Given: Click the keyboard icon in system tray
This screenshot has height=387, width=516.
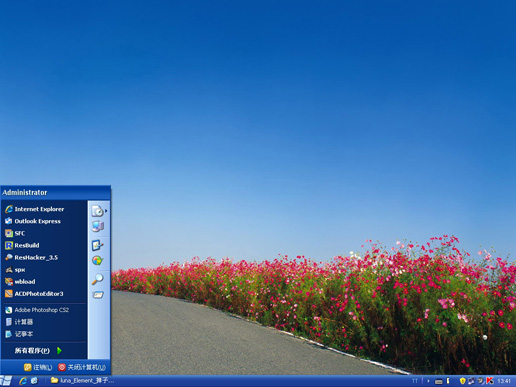Looking at the screenshot, I should [439, 381].
